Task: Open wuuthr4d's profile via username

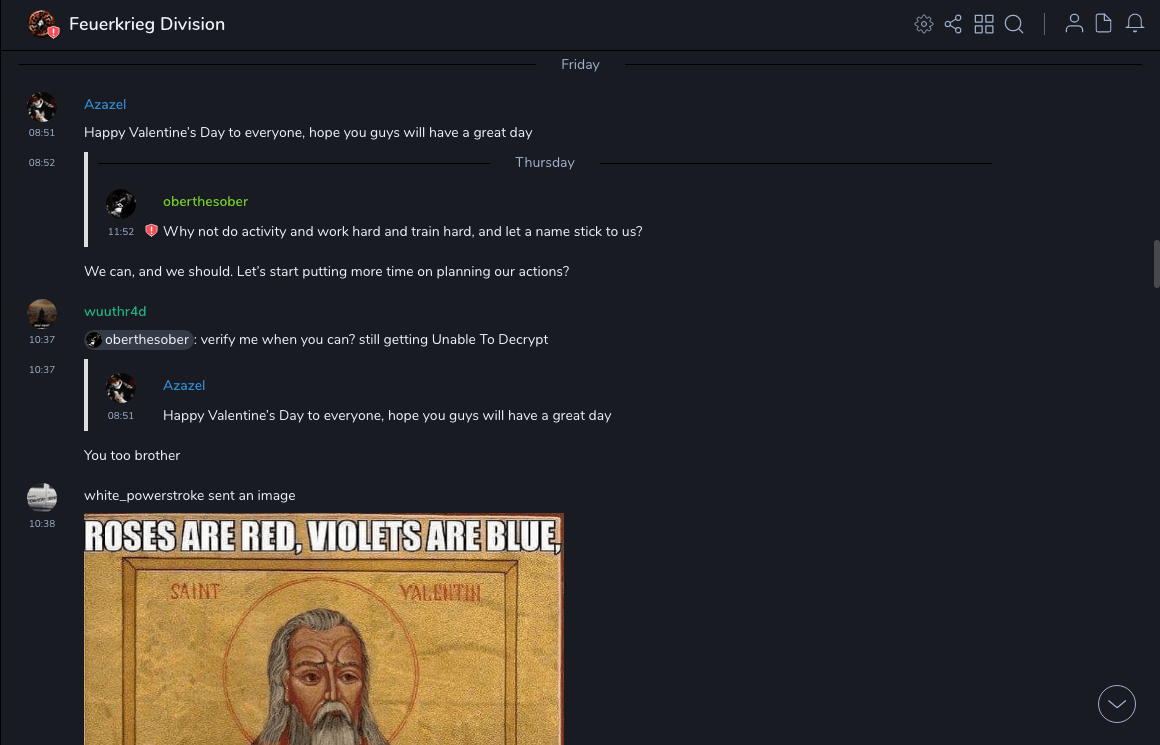Action: coord(115,311)
